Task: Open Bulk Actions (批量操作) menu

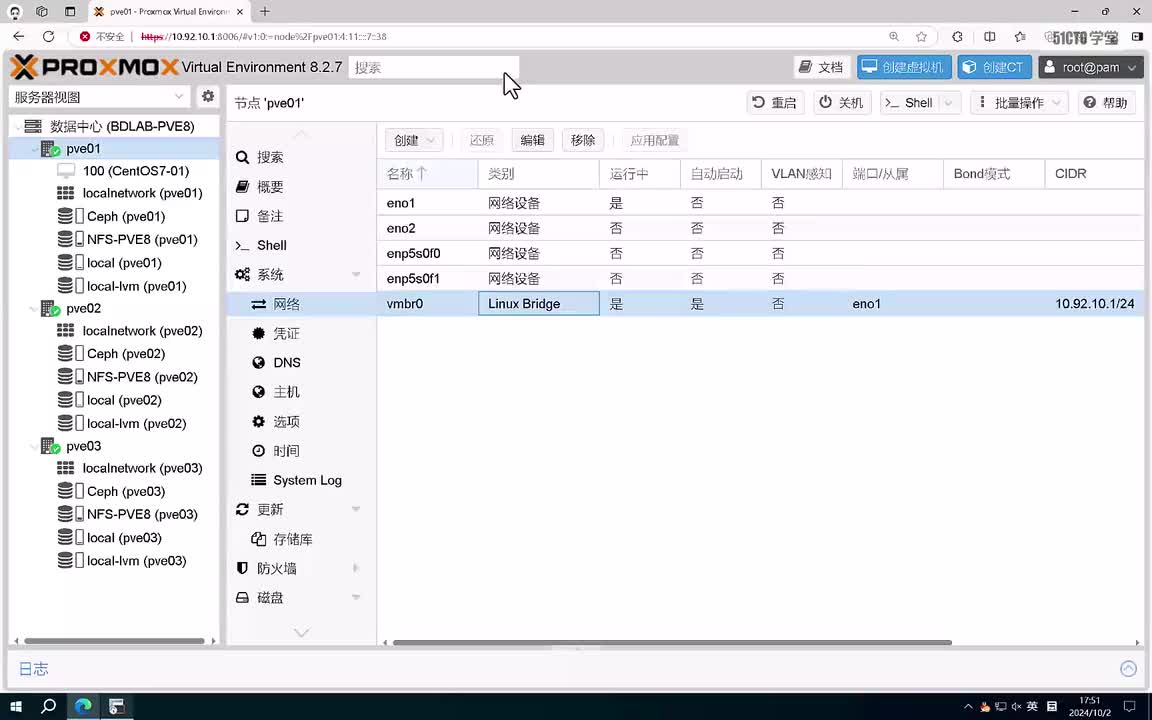Action: coord(1018,103)
